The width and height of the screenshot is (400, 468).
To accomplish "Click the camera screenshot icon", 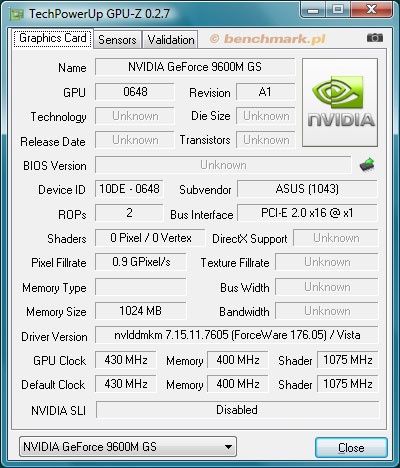I will 375,38.
